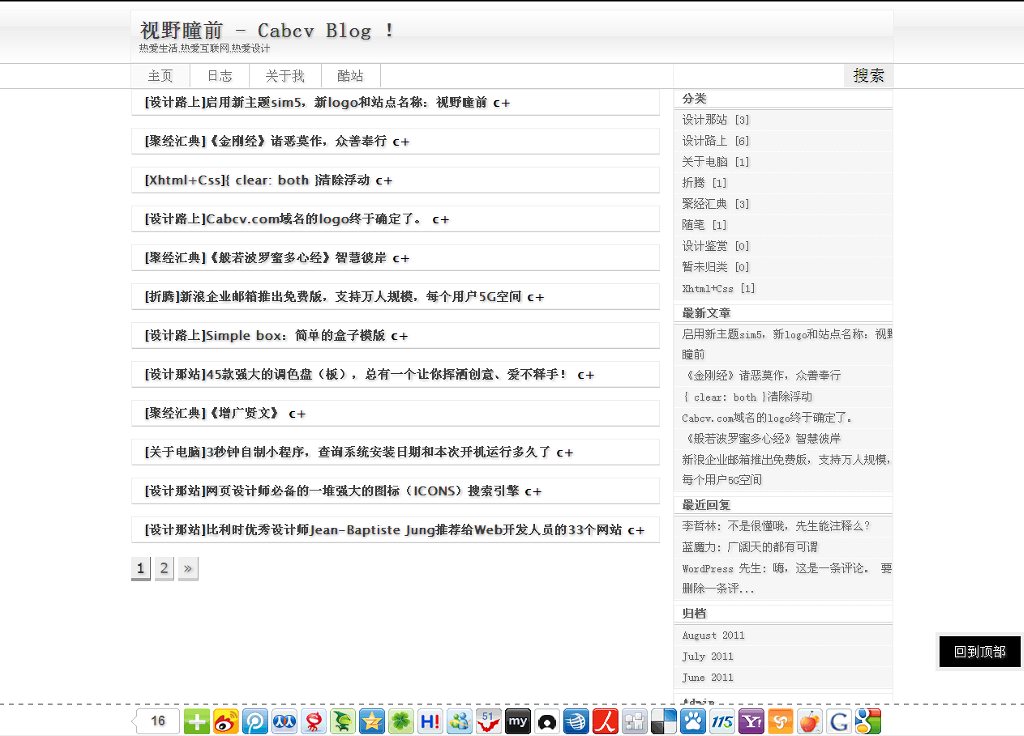Go to page 2 of the post list
This screenshot has width=1024, height=736.
(163, 567)
